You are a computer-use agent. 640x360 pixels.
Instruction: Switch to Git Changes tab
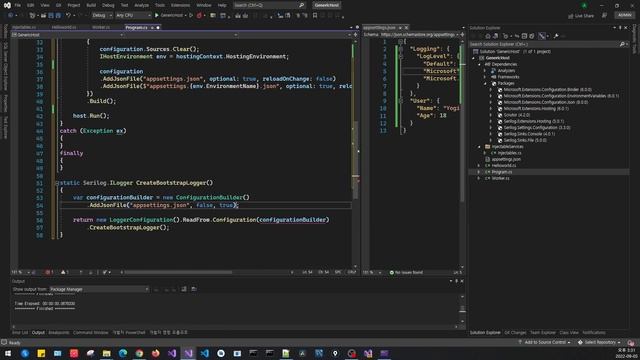pyautogui.click(x=515, y=332)
